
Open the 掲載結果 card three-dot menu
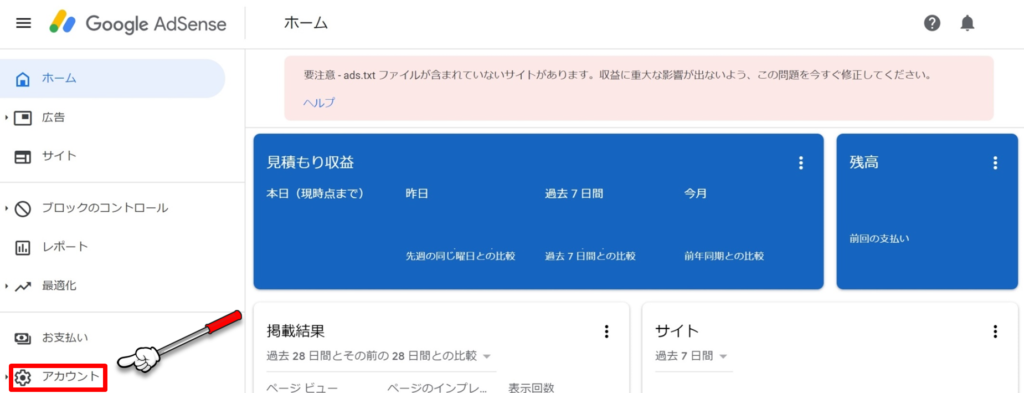click(607, 332)
